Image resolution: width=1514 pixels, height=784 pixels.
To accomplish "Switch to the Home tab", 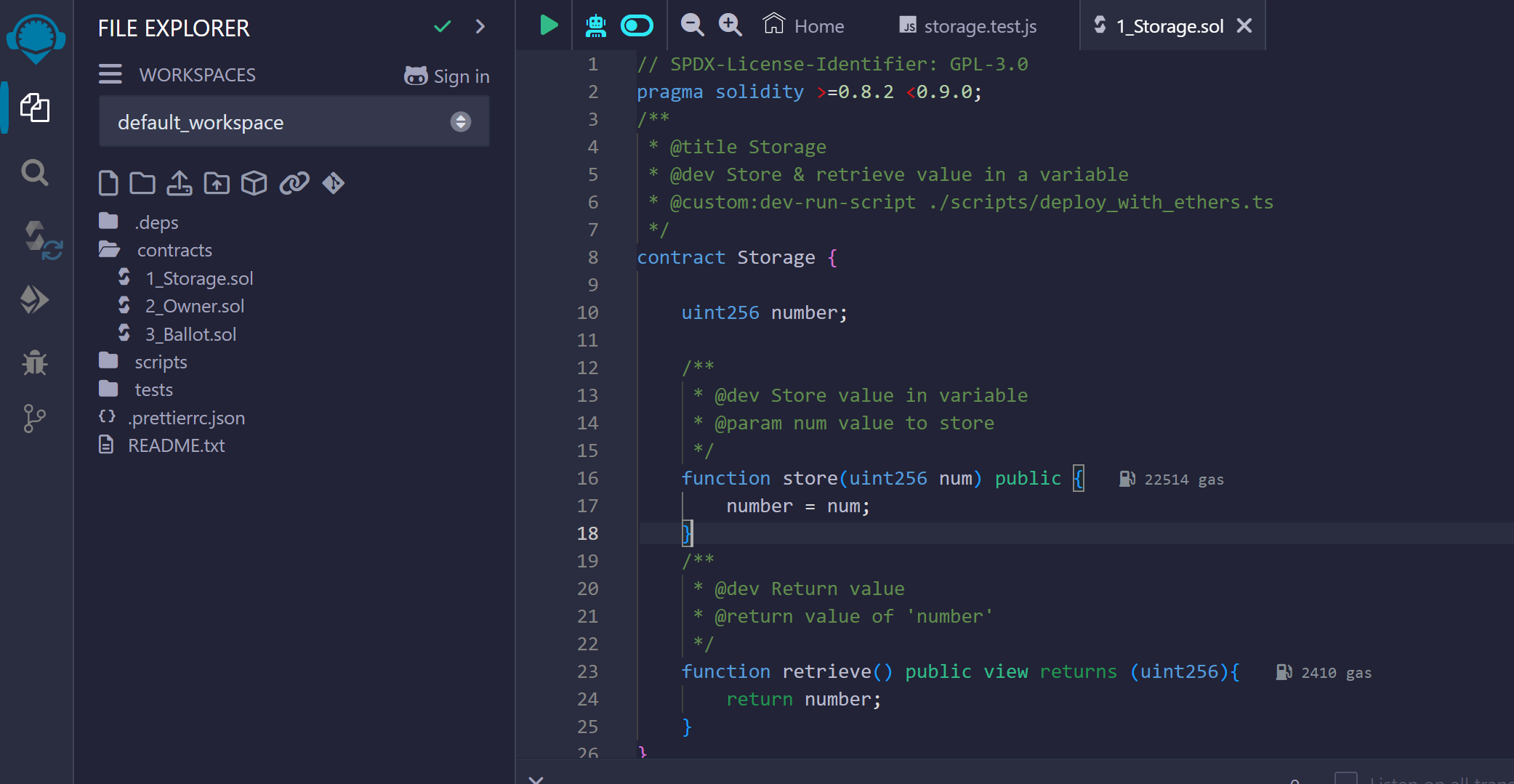I will 804,26.
